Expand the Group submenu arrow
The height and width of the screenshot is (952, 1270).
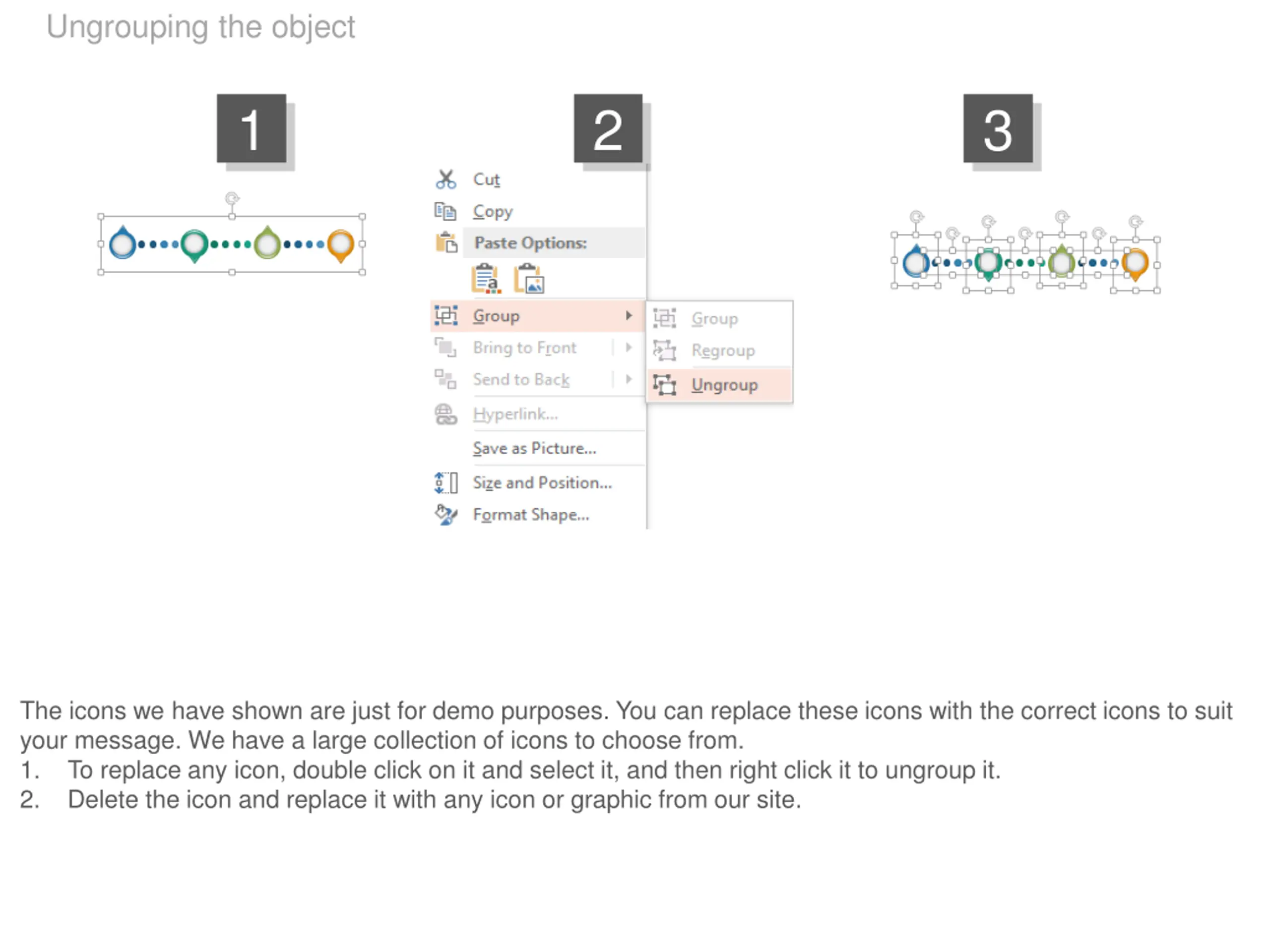click(x=629, y=316)
